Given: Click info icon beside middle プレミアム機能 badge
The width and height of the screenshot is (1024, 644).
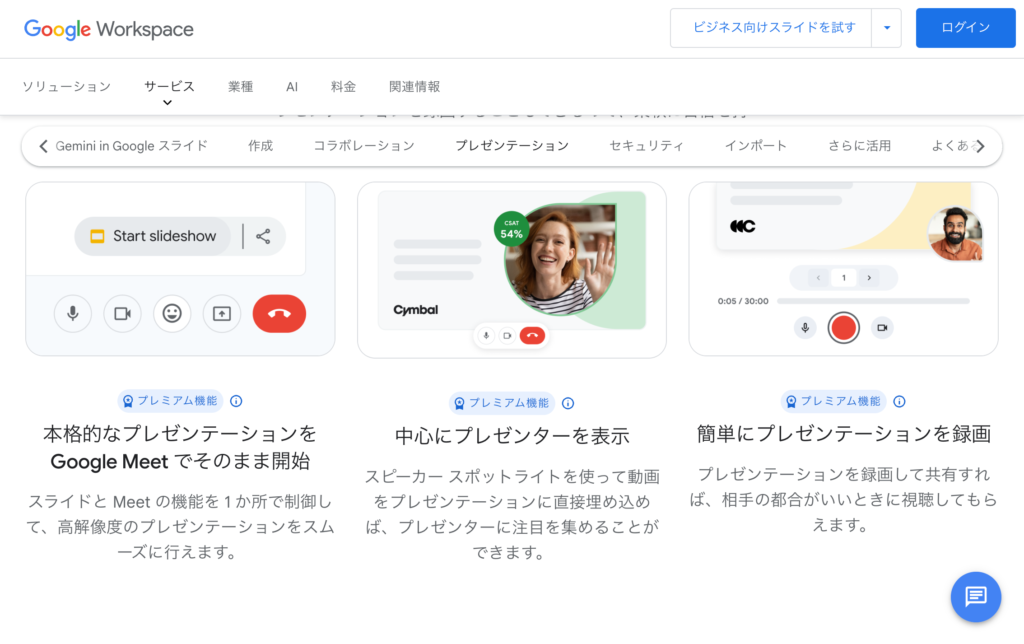Looking at the screenshot, I should (x=568, y=404).
